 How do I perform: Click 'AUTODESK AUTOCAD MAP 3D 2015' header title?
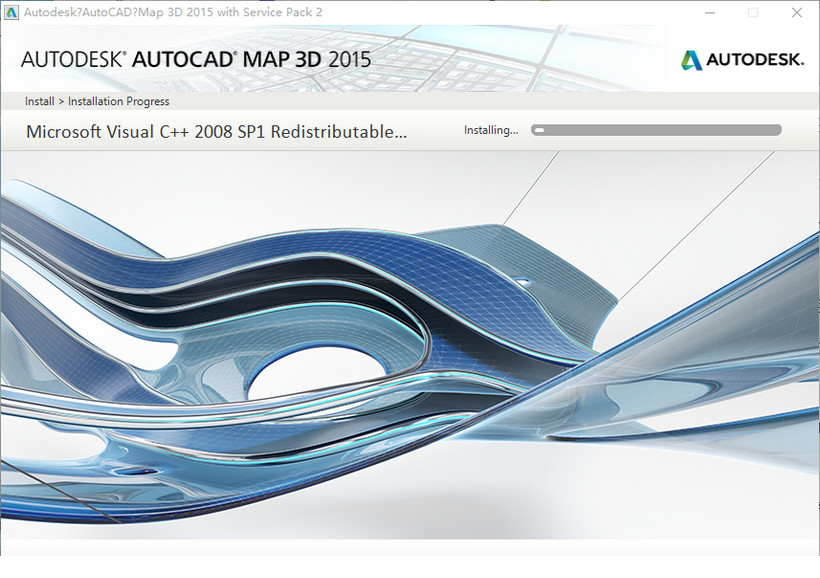[x=196, y=60]
